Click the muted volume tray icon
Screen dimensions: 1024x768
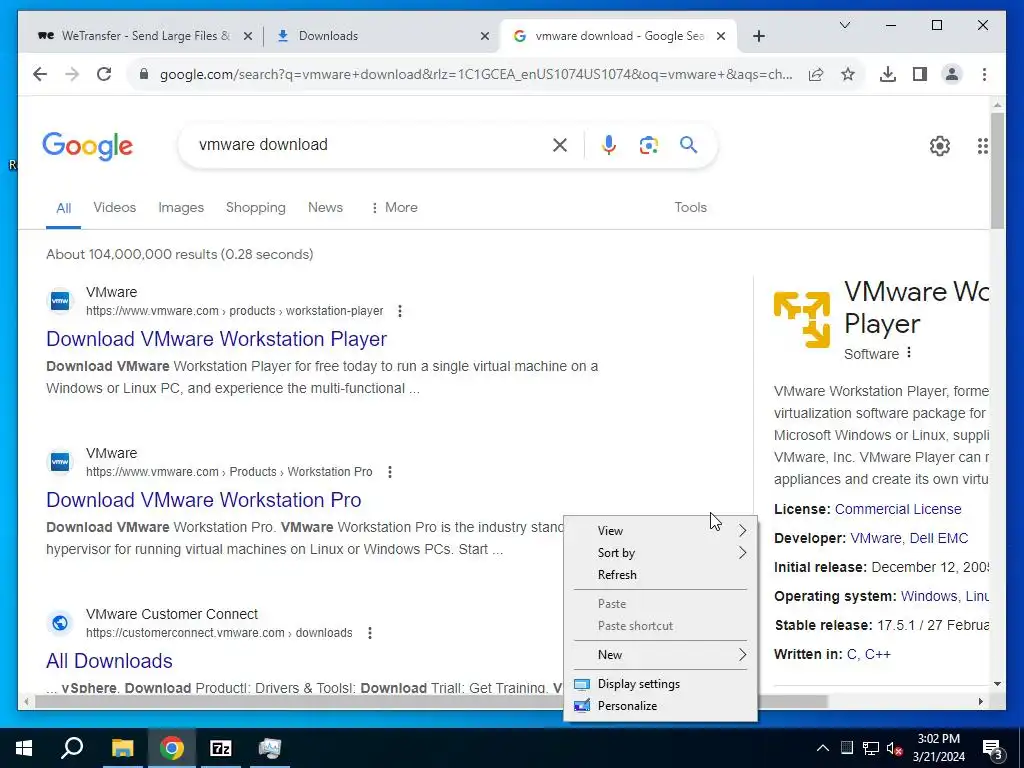pyautogui.click(x=894, y=748)
